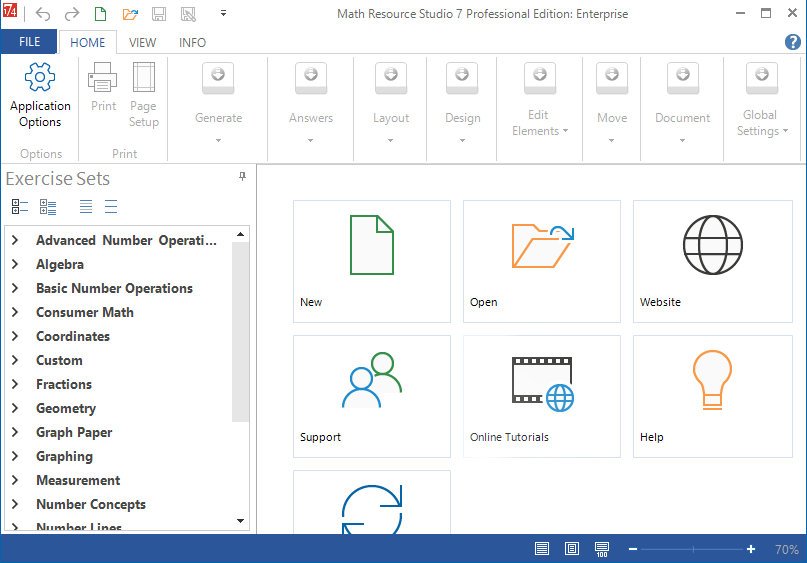Click scroll down arrow in Exercise Sets list
This screenshot has width=807, height=563.
240,521
